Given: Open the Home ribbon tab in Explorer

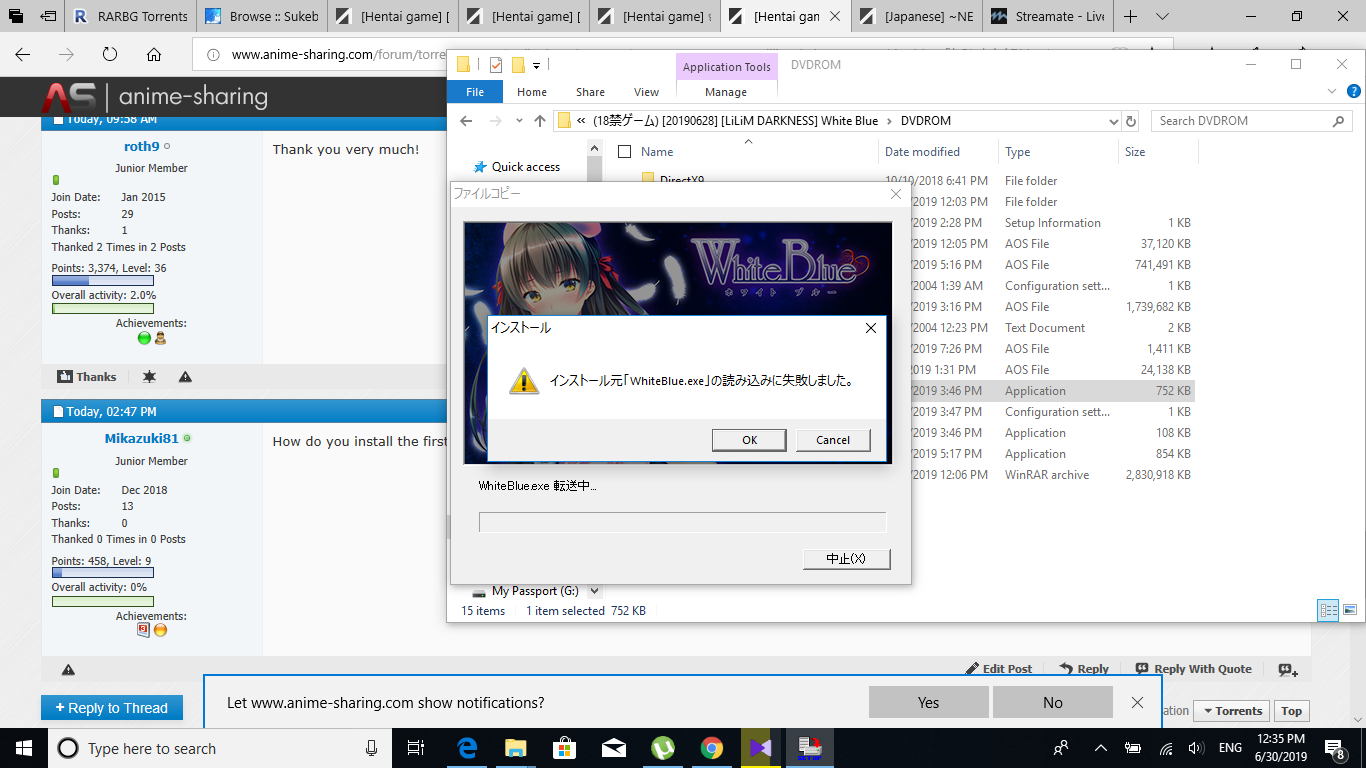Looking at the screenshot, I should 532,92.
